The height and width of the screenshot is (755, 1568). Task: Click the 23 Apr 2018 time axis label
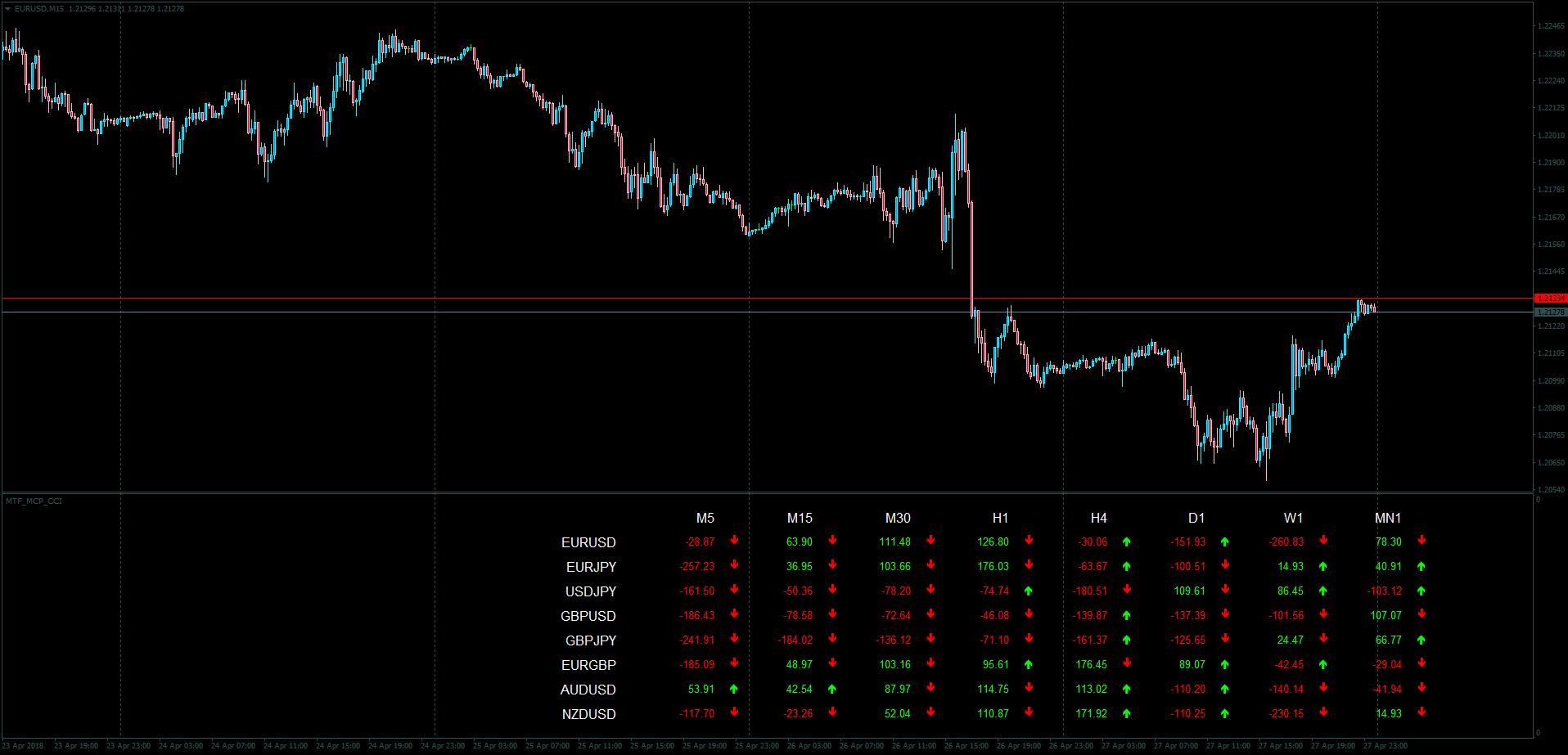click(23, 745)
